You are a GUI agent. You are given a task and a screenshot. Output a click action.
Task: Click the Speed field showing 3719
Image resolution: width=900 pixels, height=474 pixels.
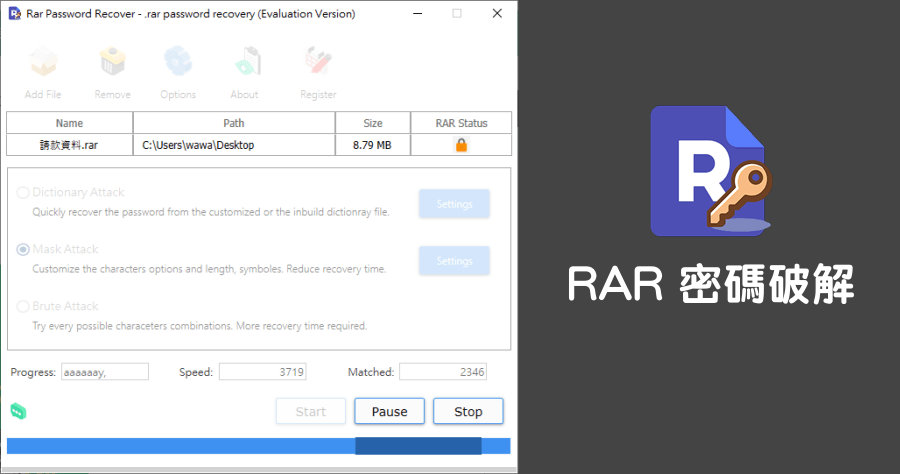coord(262,372)
